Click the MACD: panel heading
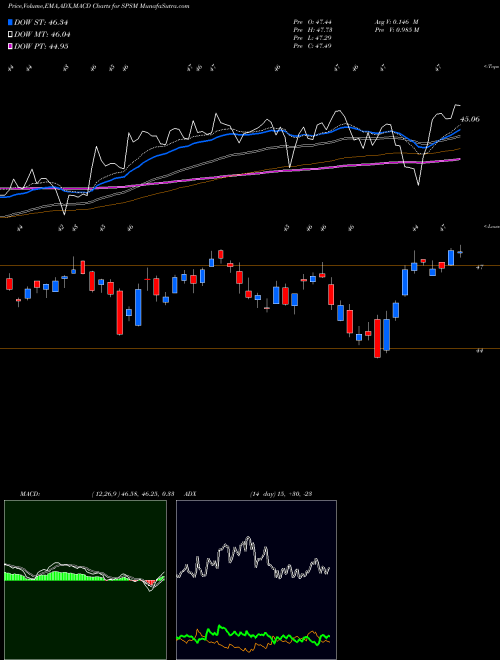500x660 pixels. pyautogui.click(x=29, y=494)
